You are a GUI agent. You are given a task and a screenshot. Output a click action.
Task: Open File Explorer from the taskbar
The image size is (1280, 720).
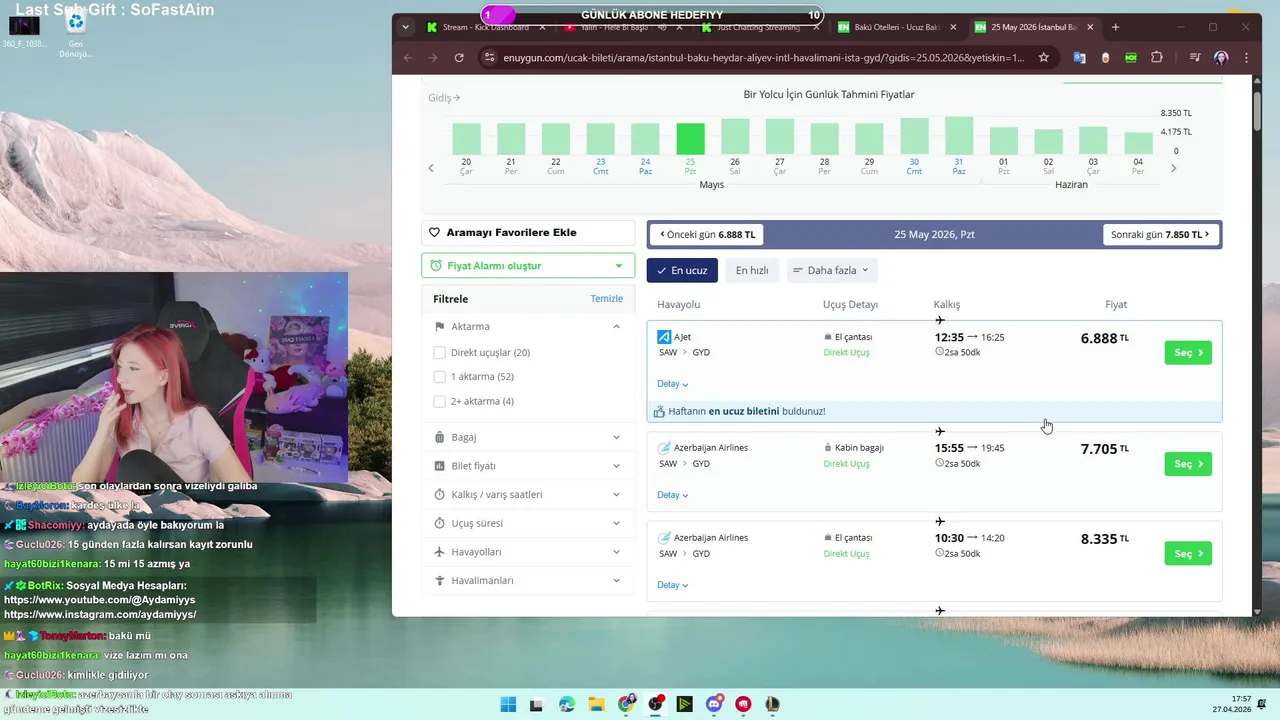tap(596, 704)
